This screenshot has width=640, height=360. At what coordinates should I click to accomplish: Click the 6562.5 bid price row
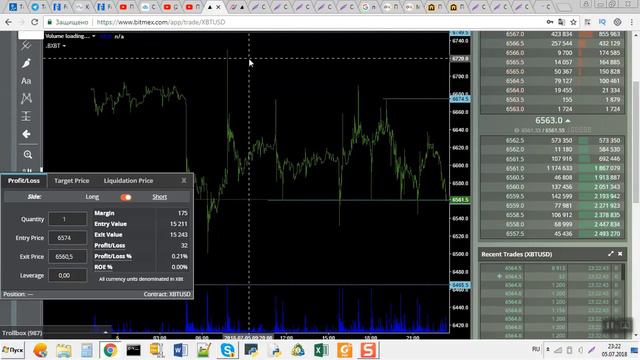click(x=552, y=140)
